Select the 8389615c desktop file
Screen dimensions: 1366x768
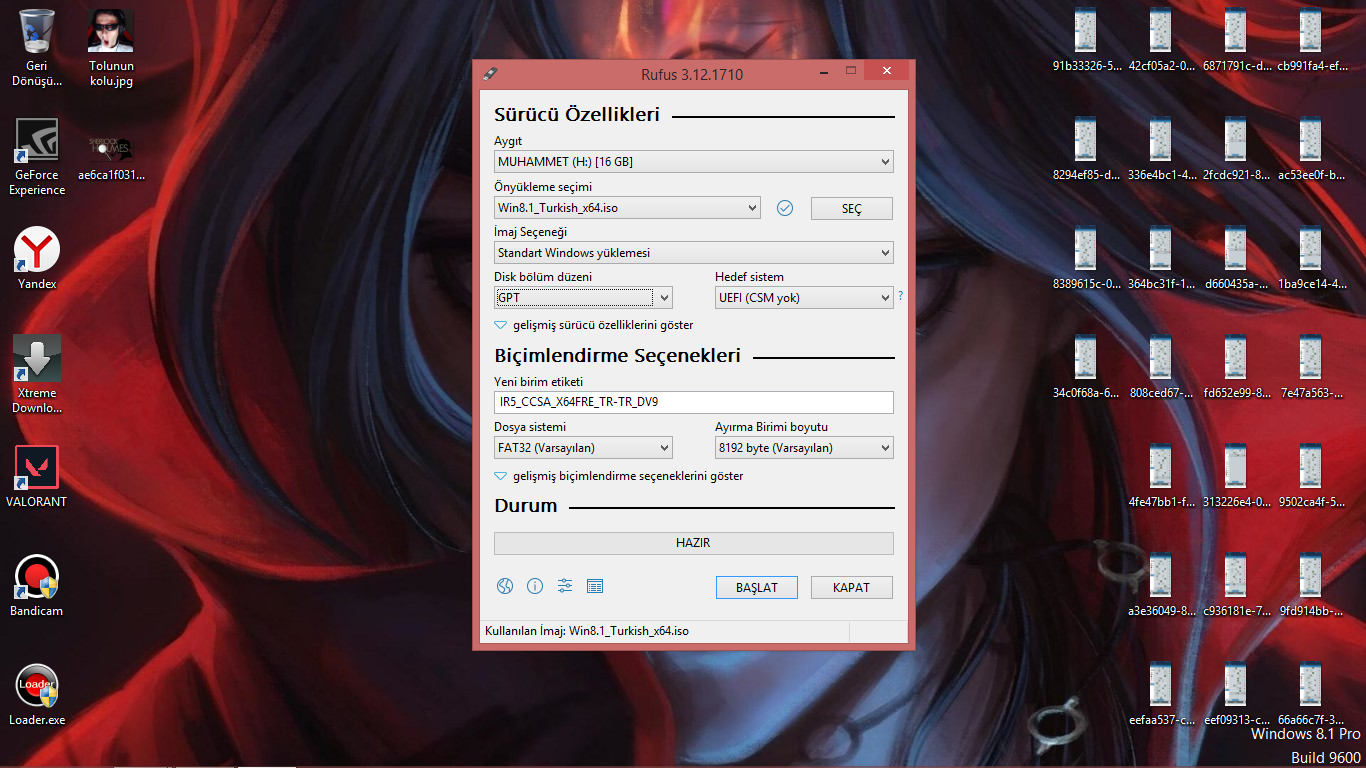click(1087, 259)
